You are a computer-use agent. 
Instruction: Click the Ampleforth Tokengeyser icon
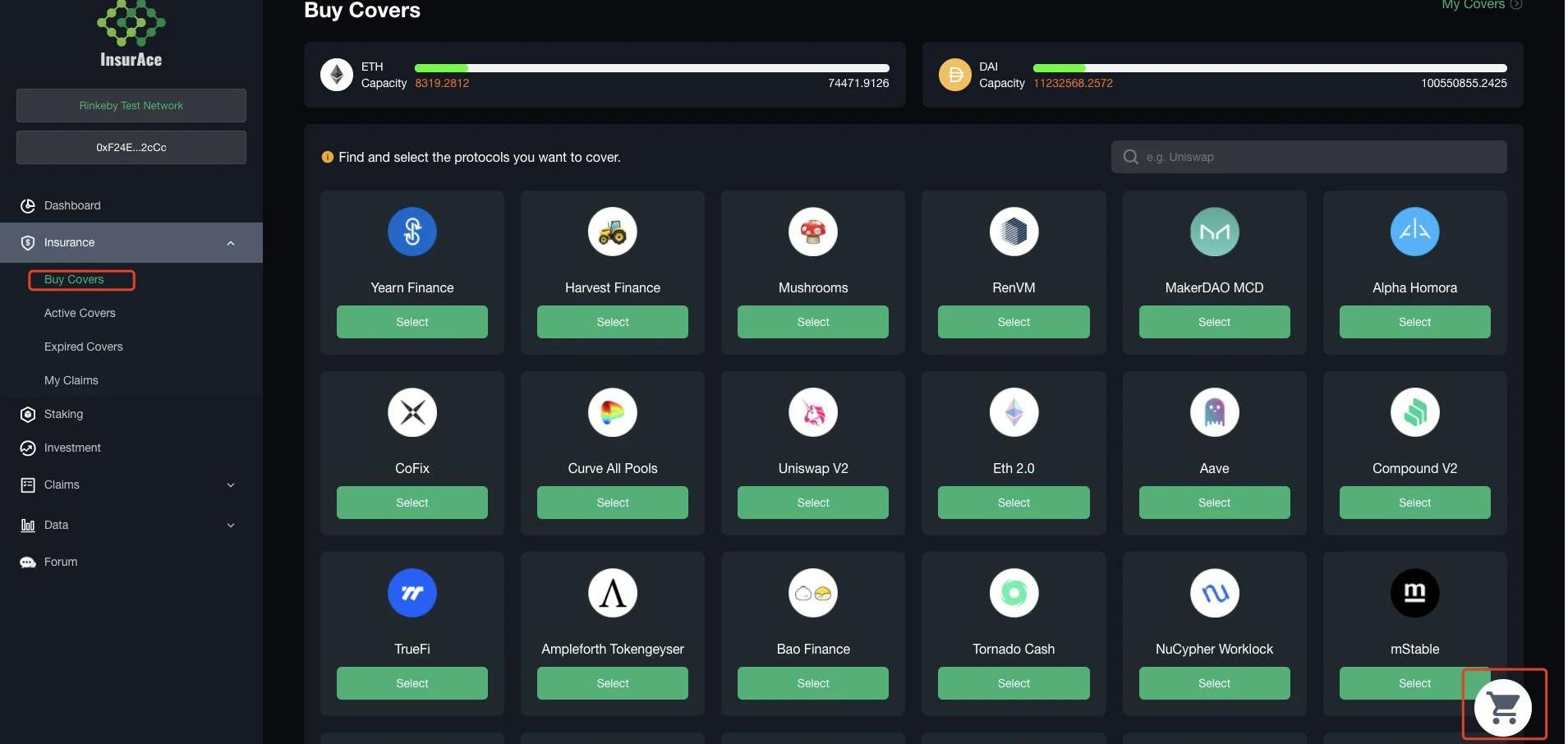(613, 593)
